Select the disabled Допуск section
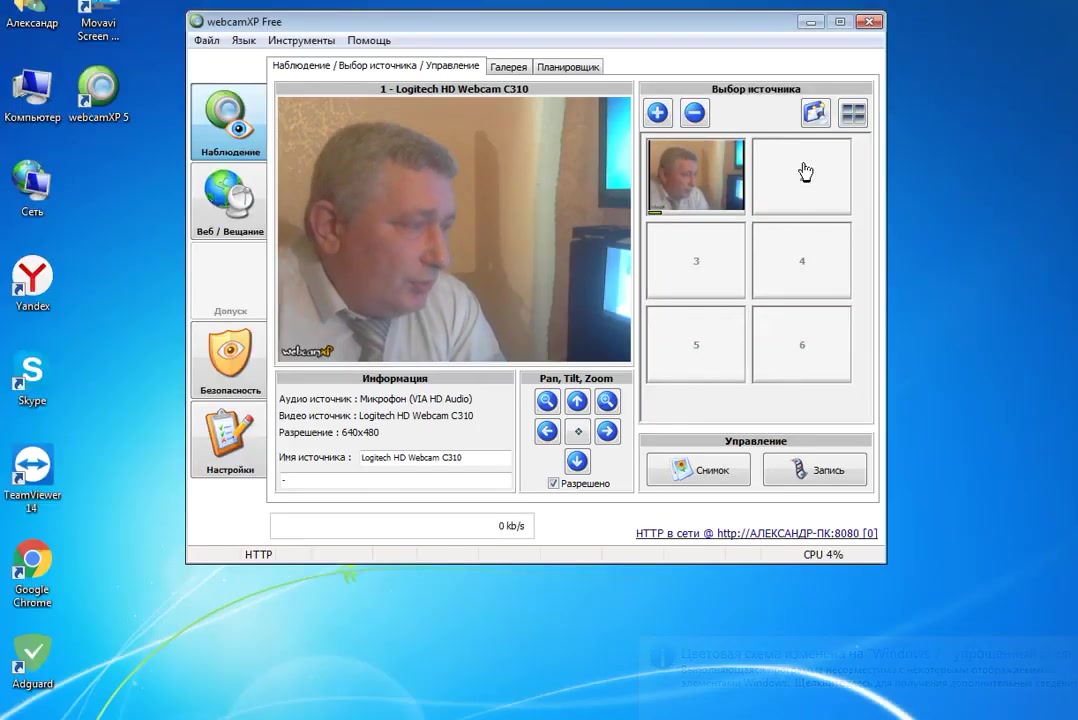The width and height of the screenshot is (1078, 720). coord(229,281)
